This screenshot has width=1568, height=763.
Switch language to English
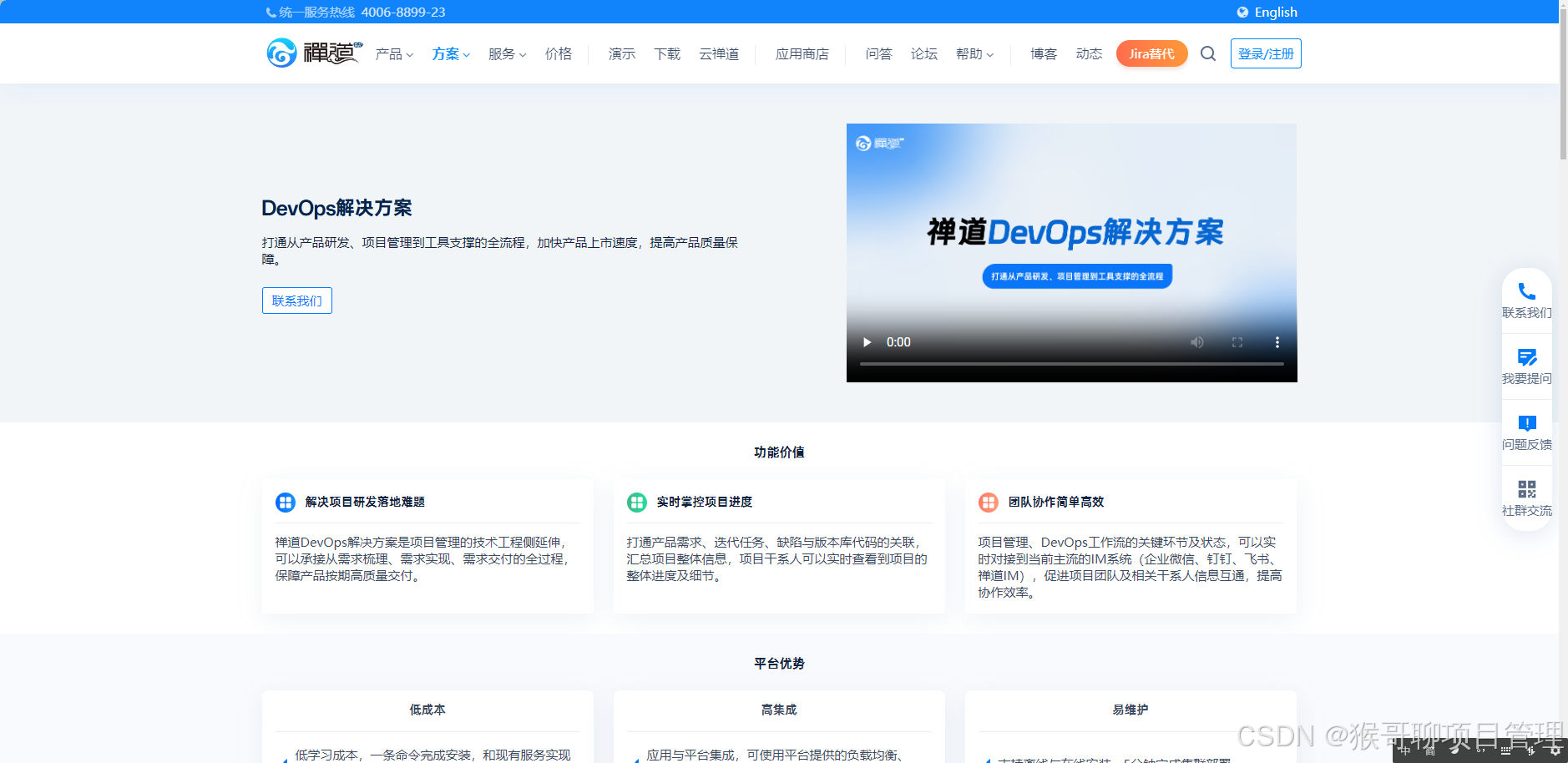coord(1276,12)
